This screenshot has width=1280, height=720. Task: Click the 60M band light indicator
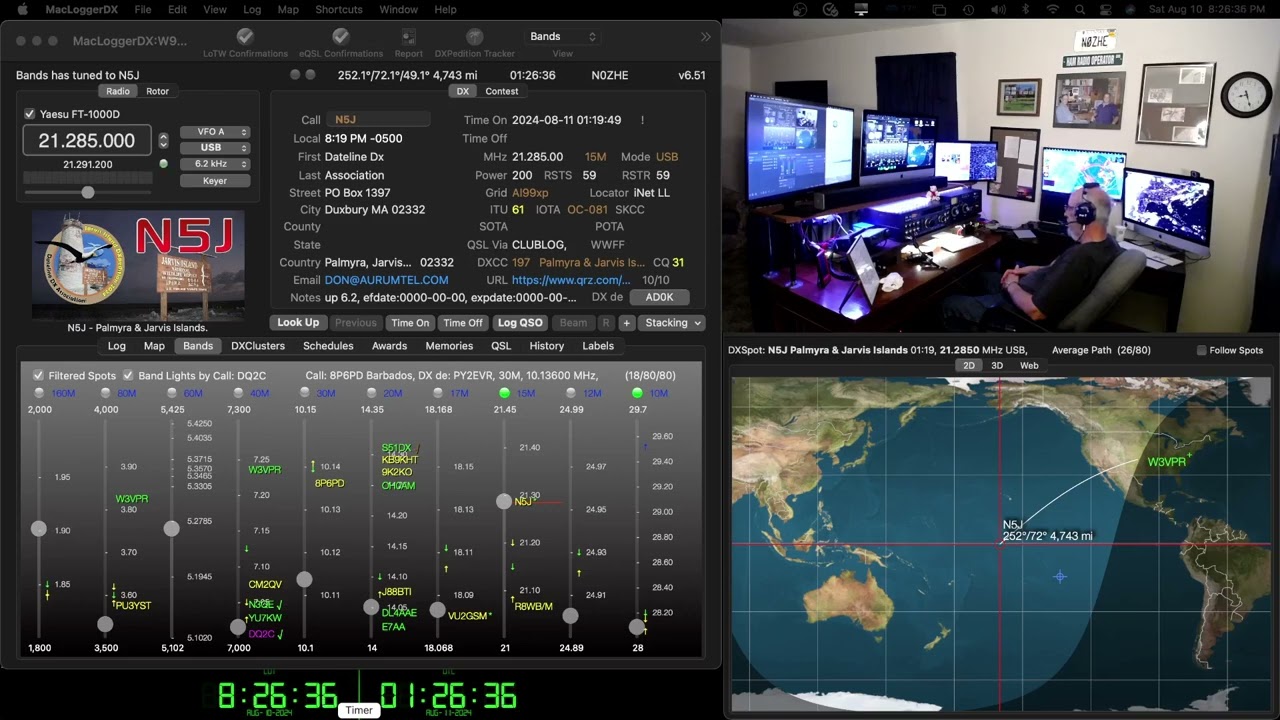[x=171, y=393]
